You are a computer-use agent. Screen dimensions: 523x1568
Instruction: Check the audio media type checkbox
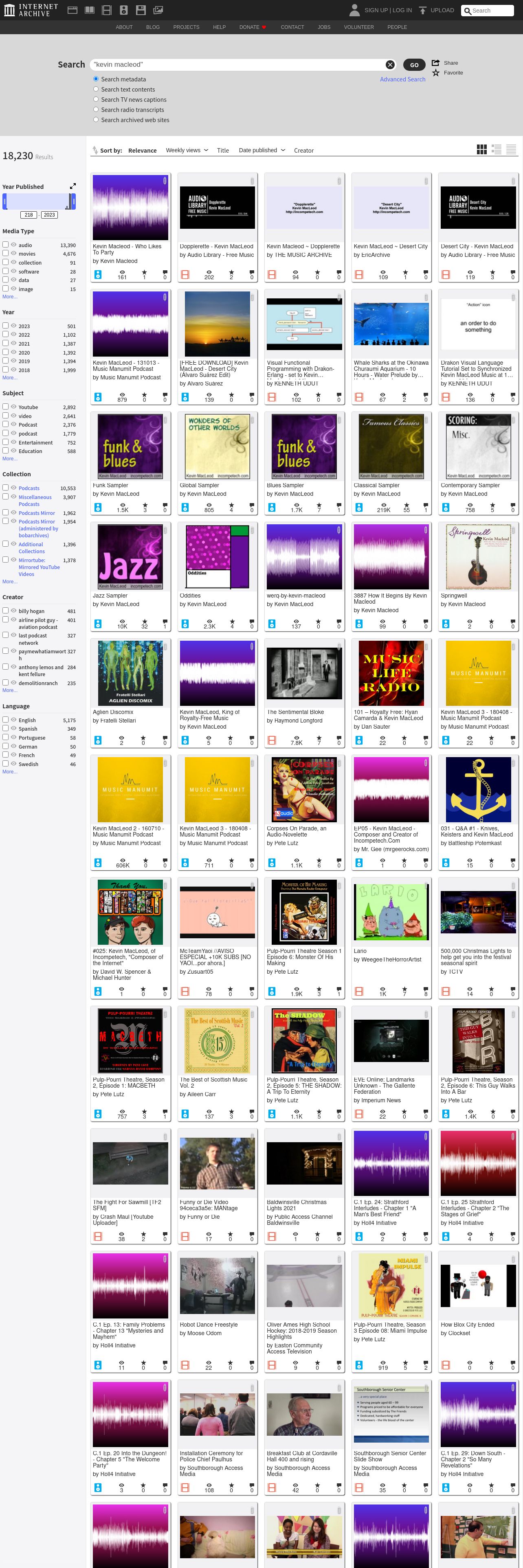click(5, 245)
